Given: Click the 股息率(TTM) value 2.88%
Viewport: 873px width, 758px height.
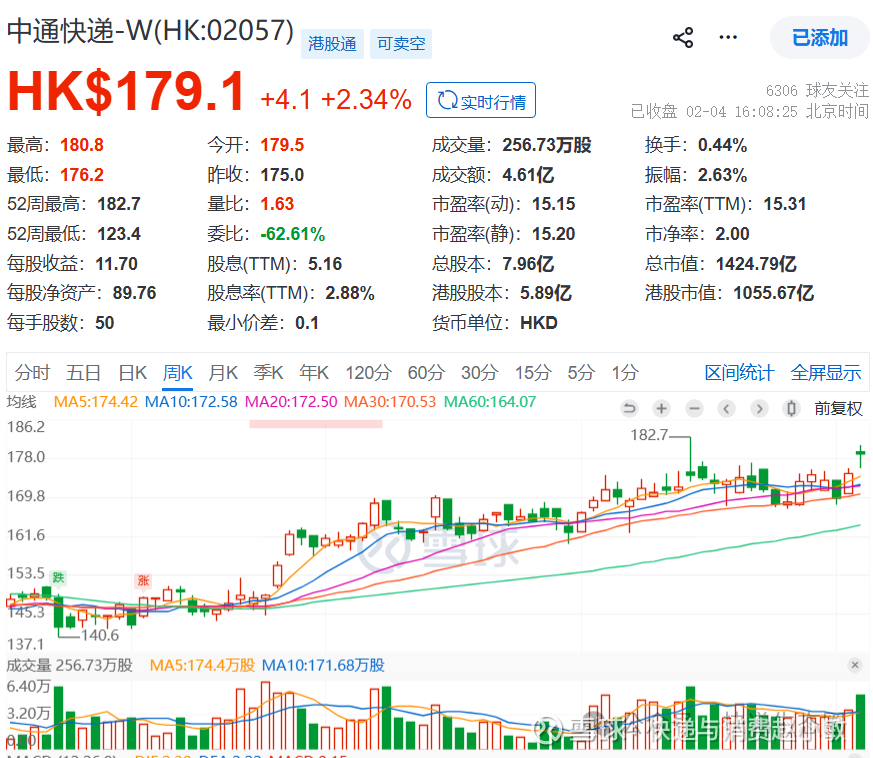Looking at the screenshot, I should pyautogui.click(x=350, y=293).
